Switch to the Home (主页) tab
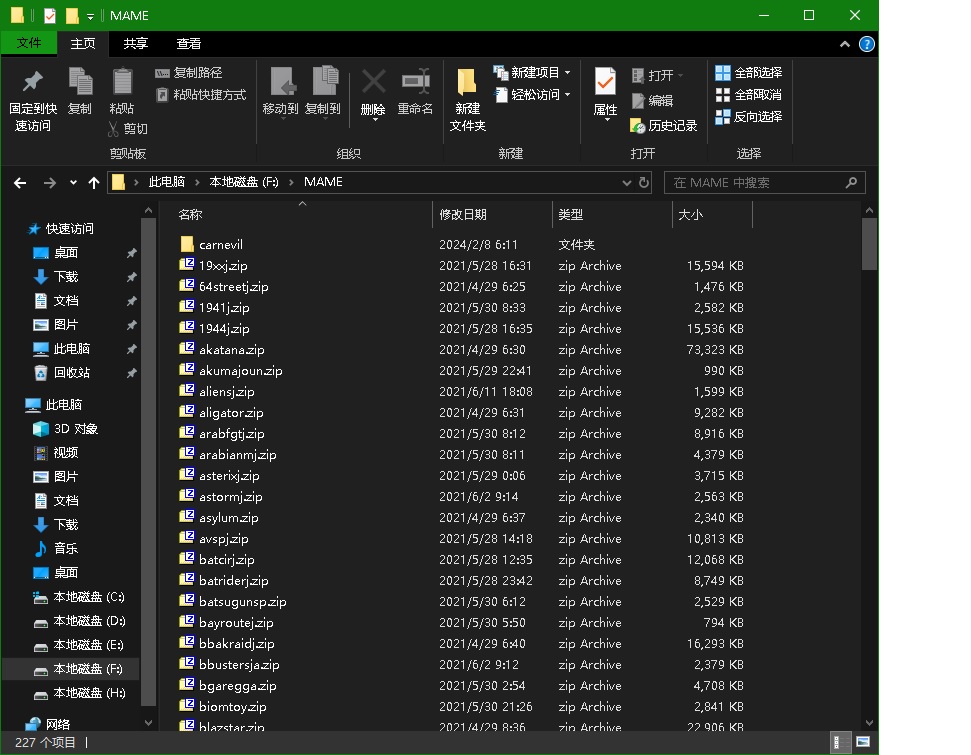 pyautogui.click(x=82, y=43)
